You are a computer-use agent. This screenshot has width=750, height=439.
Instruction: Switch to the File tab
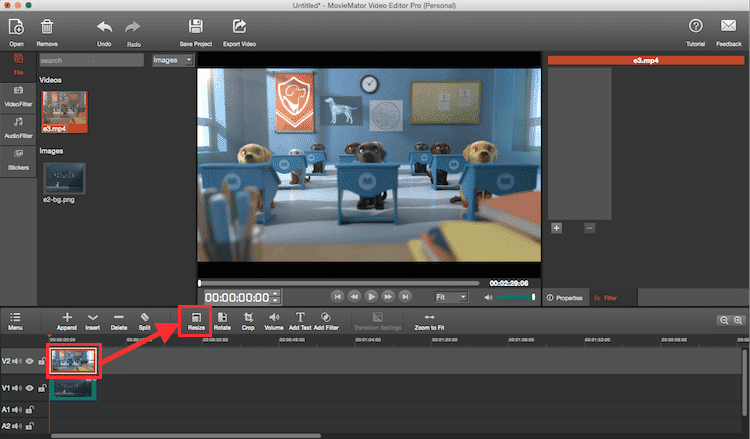18,65
